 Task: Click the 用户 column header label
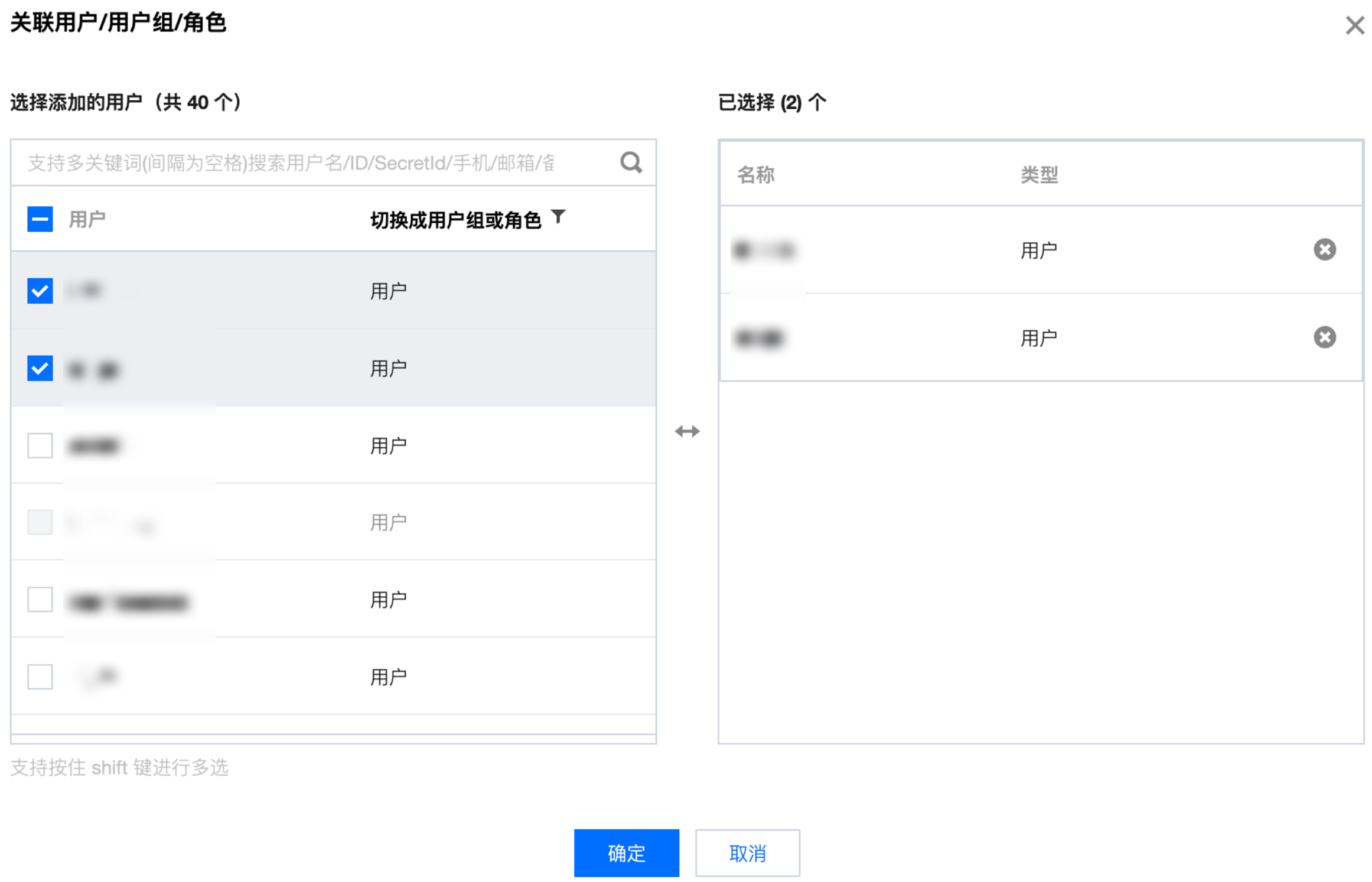(x=87, y=219)
